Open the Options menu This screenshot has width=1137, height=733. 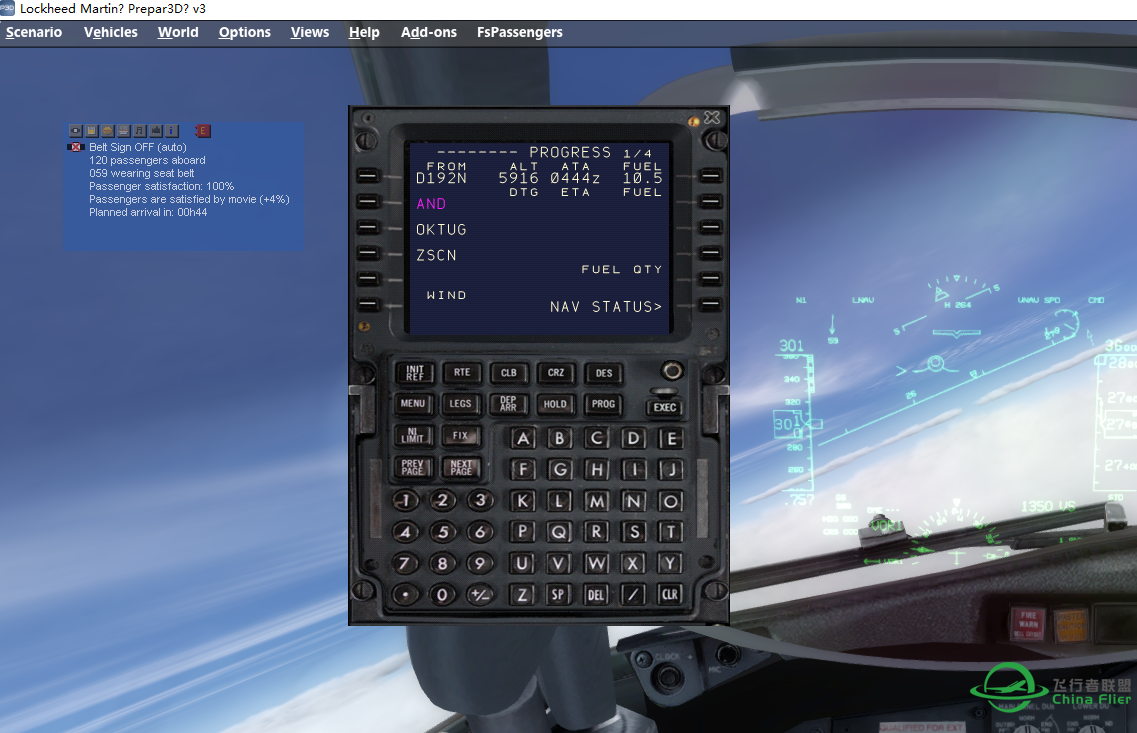click(x=244, y=32)
